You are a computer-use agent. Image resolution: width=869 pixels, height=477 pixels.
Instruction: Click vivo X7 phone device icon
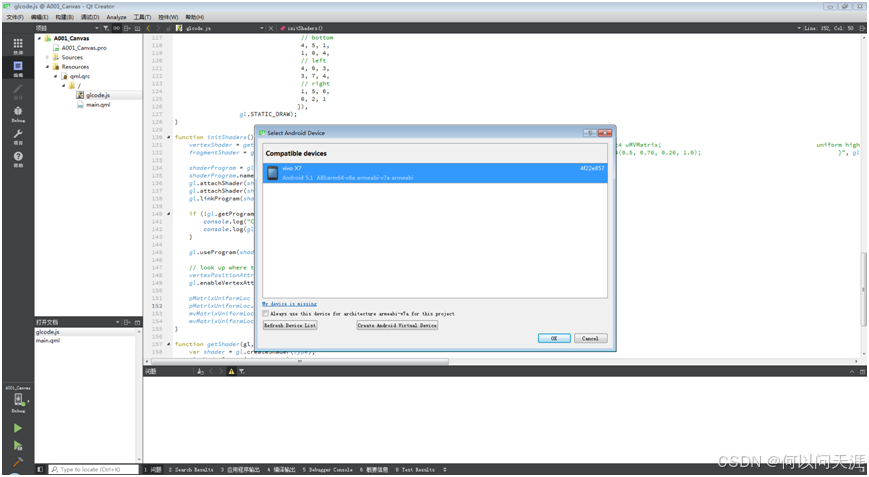coord(272,173)
